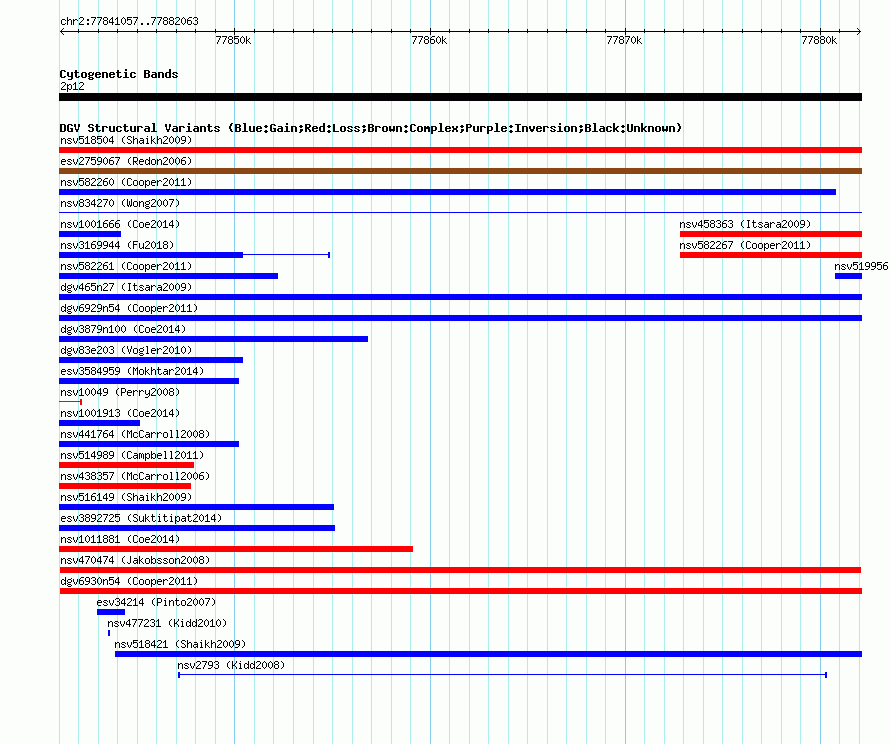Click dgv6930n54 (Cooper2011) label

129,581
